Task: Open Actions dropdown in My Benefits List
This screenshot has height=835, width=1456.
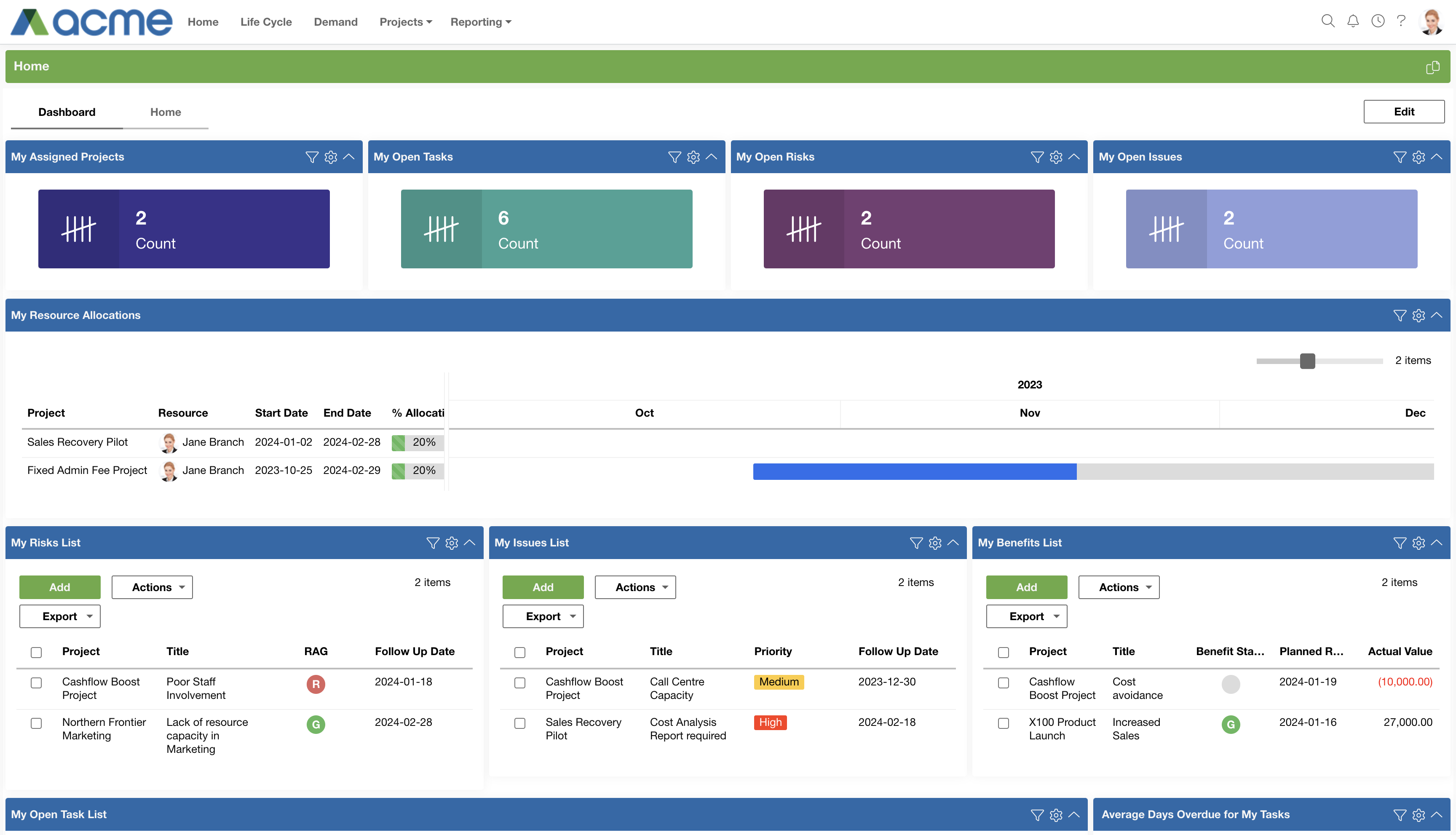Action: (1119, 587)
